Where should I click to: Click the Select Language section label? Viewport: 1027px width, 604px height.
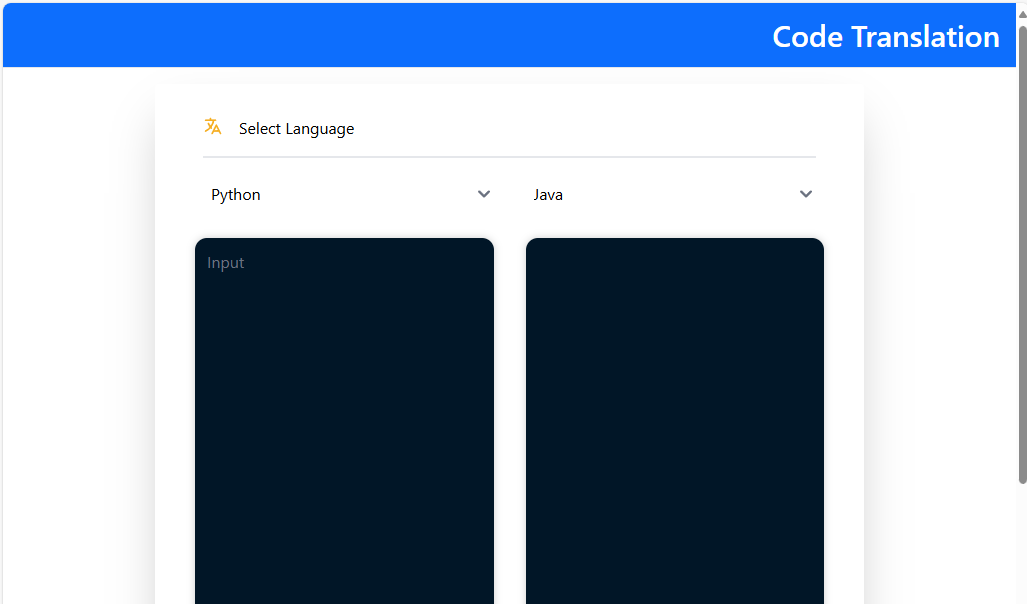pyautogui.click(x=296, y=128)
